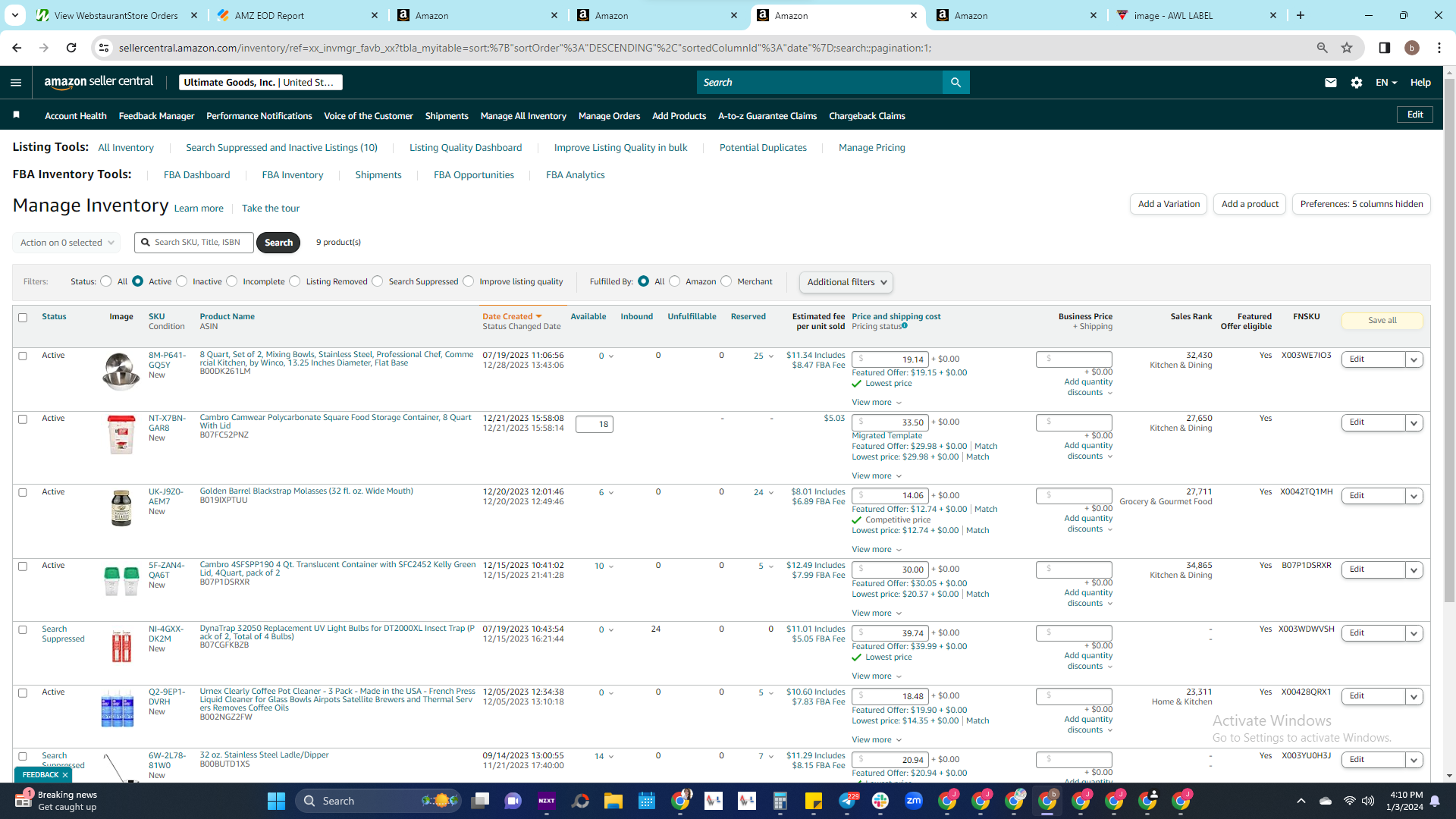The image size is (1456, 819).
Task: Expand the Additional filters dropdown
Action: [846, 282]
